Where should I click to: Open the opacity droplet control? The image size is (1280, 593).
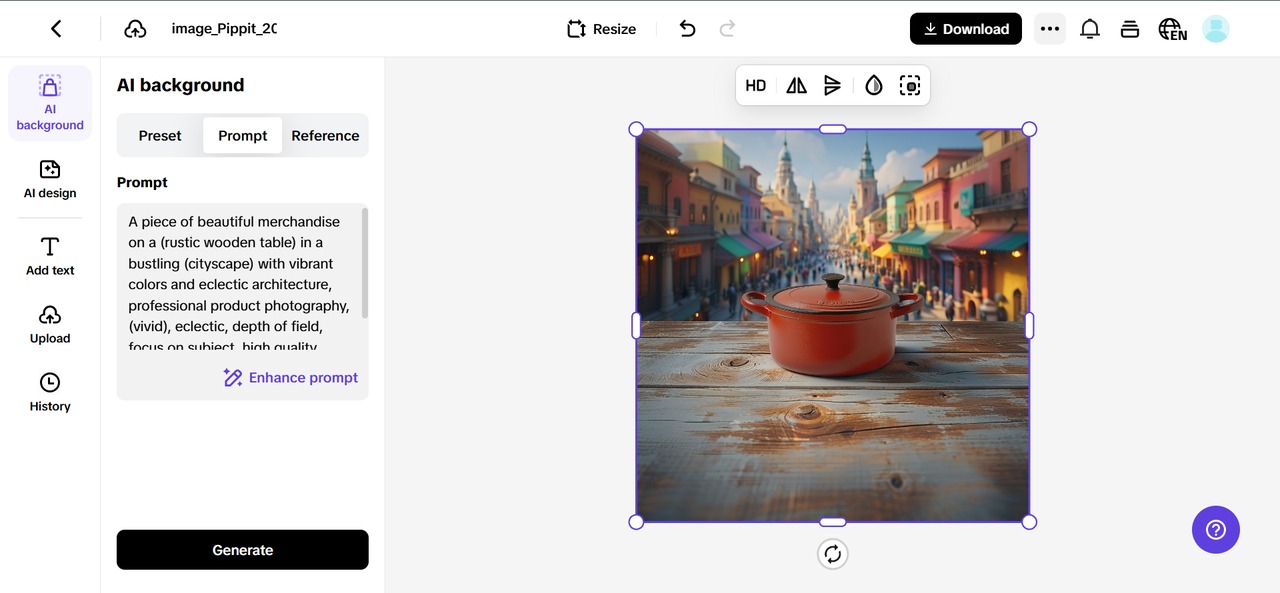coord(874,86)
